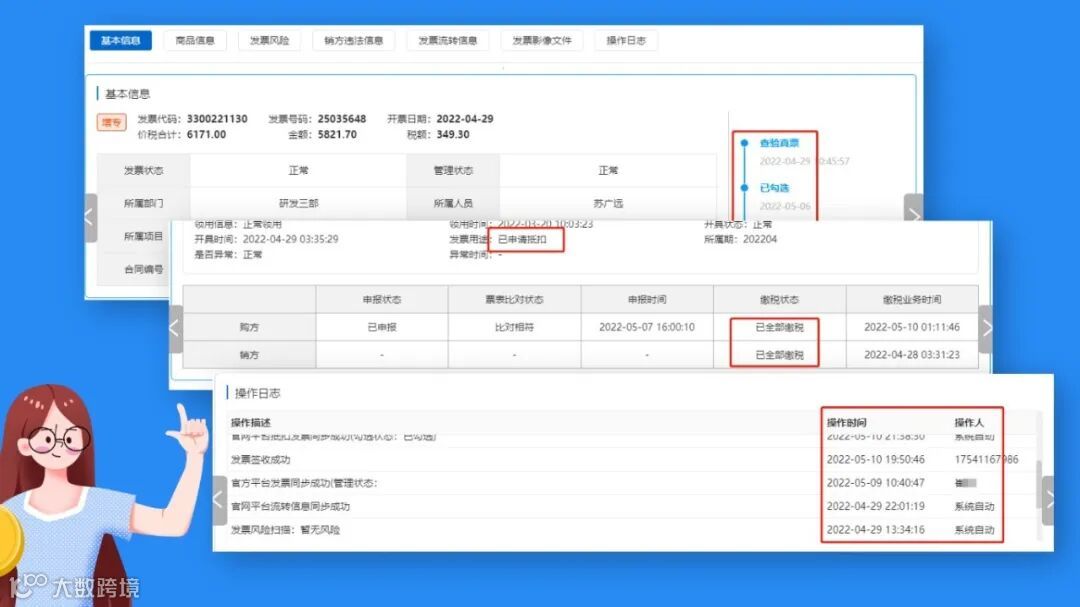Viewport: 1080px width, 607px height.
Task: Open the 发票影像文件 tab
Action: [x=542, y=41]
